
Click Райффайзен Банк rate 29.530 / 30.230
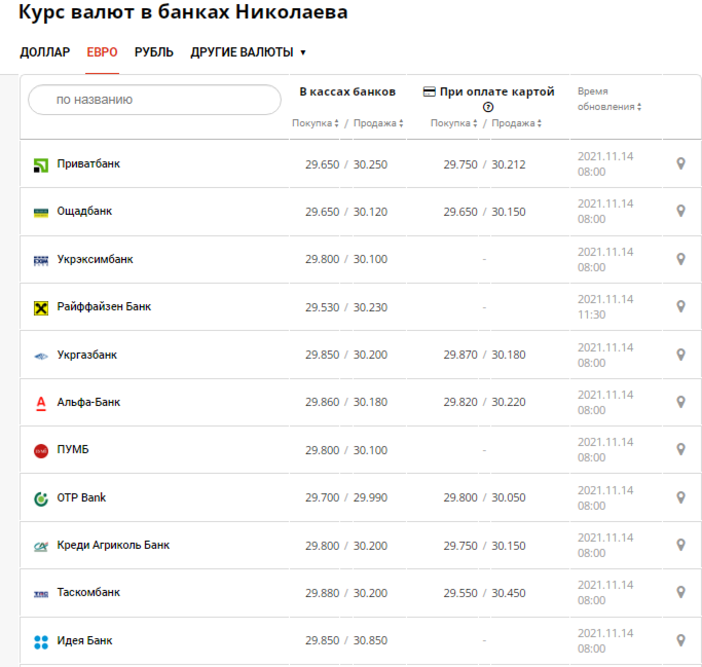346,308
